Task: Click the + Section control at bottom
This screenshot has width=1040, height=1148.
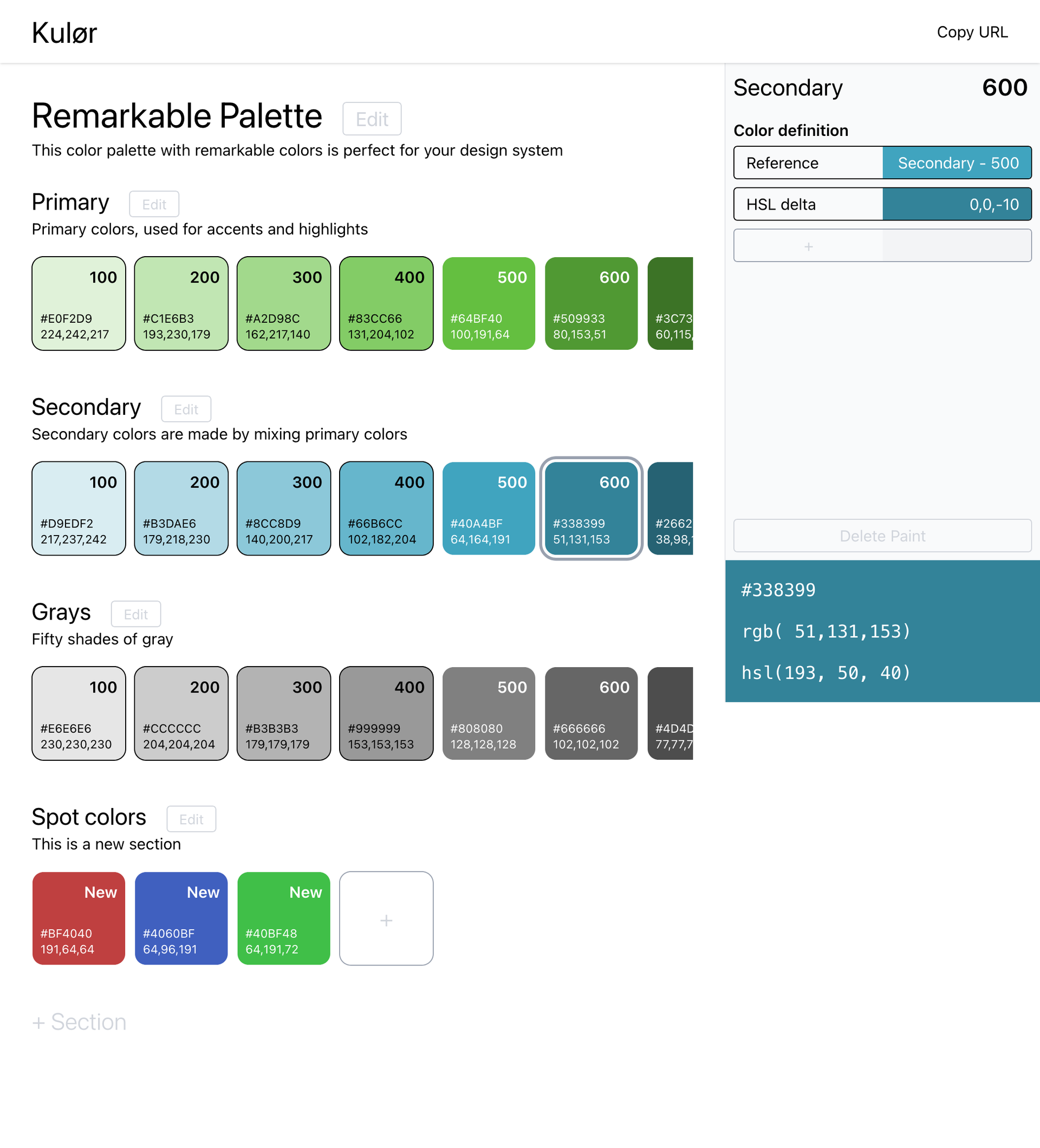Action: pos(79,1021)
